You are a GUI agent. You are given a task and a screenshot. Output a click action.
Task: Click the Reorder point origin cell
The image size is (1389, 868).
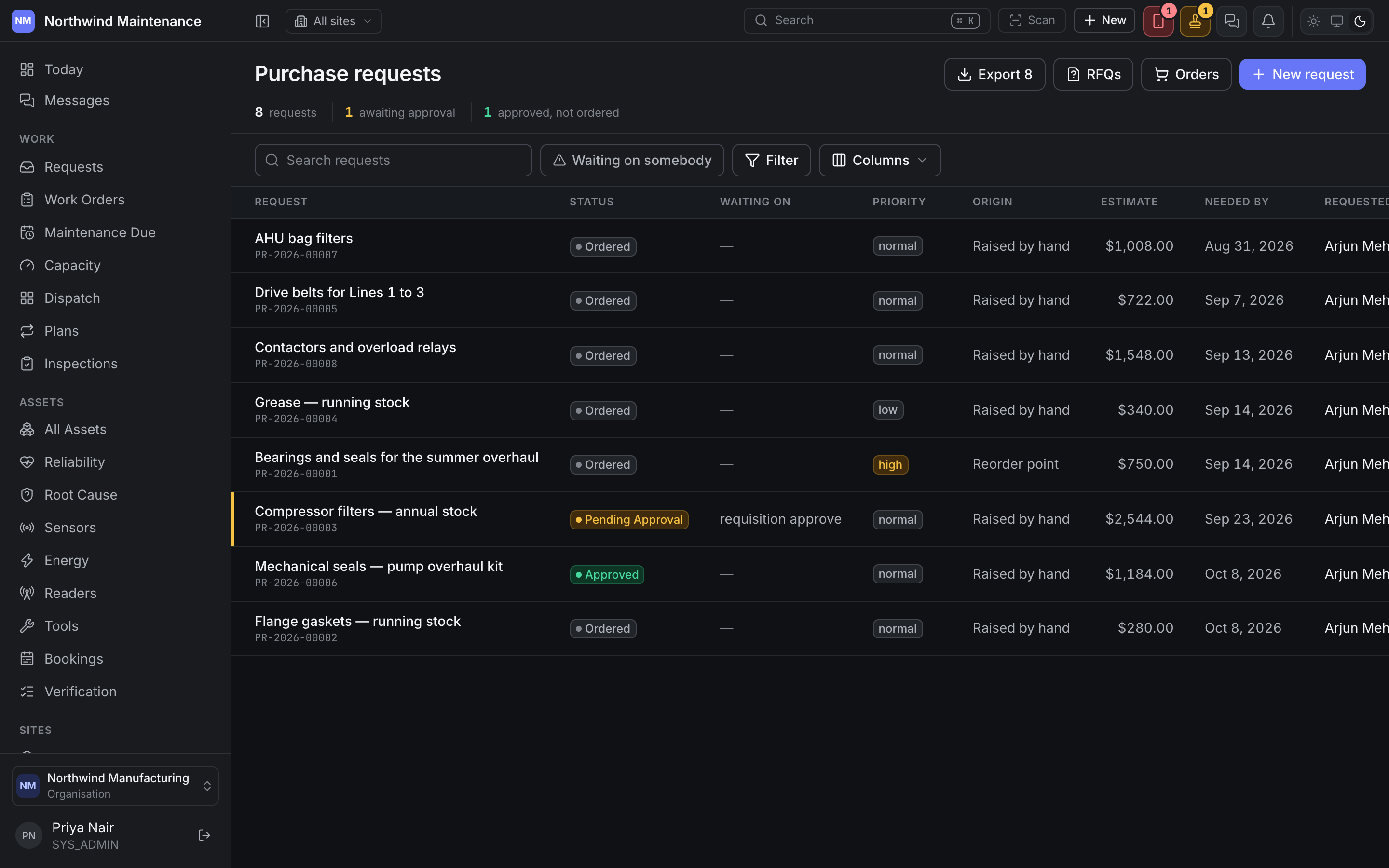[x=1015, y=464]
